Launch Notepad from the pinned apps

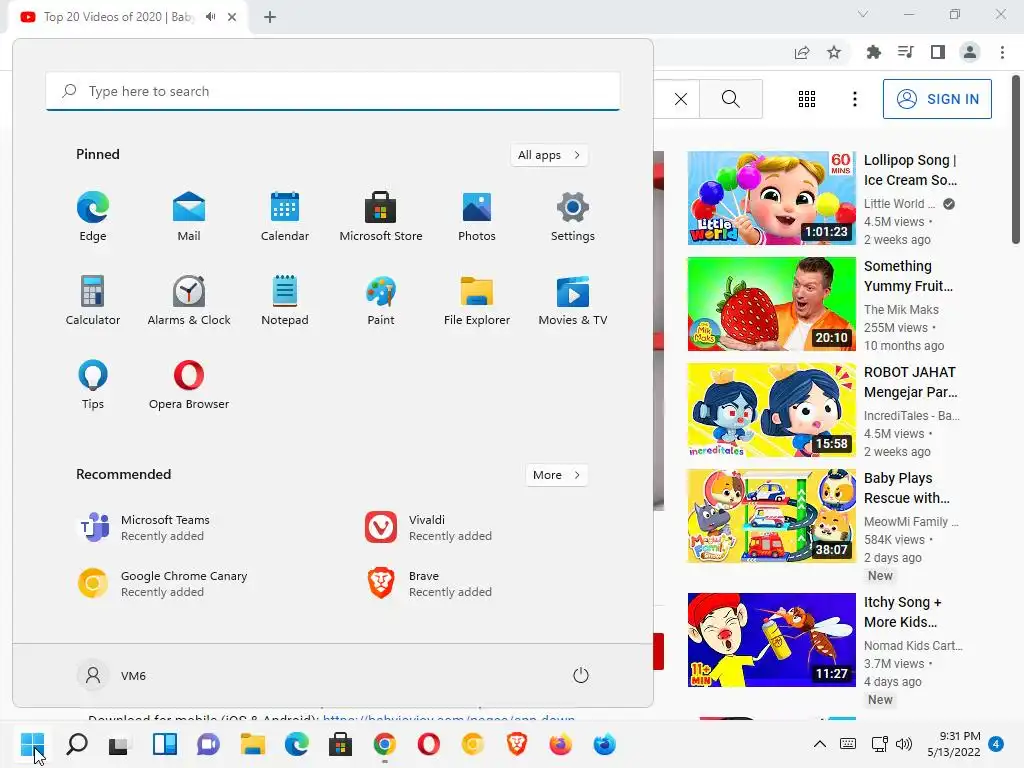click(x=285, y=300)
